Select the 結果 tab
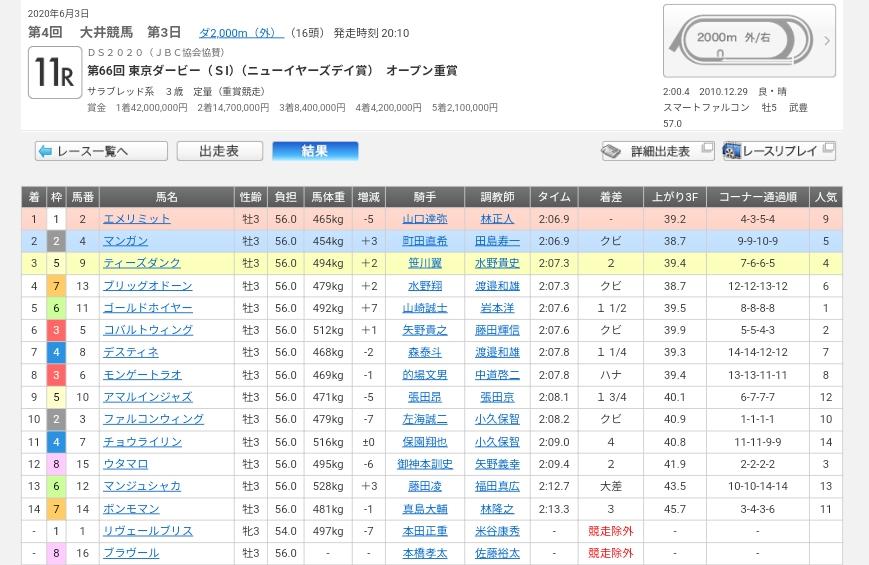The height and width of the screenshot is (565, 869). coord(314,151)
